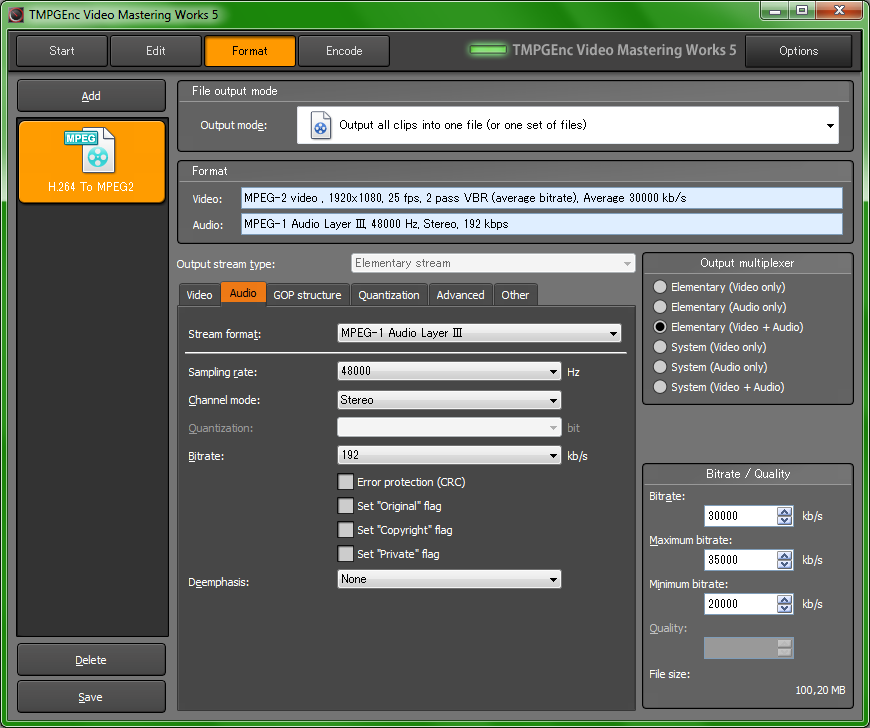Image resolution: width=870 pixels, height=728 pixels.
Task: Open the Quantization tab
Action: tap(389, 295)
